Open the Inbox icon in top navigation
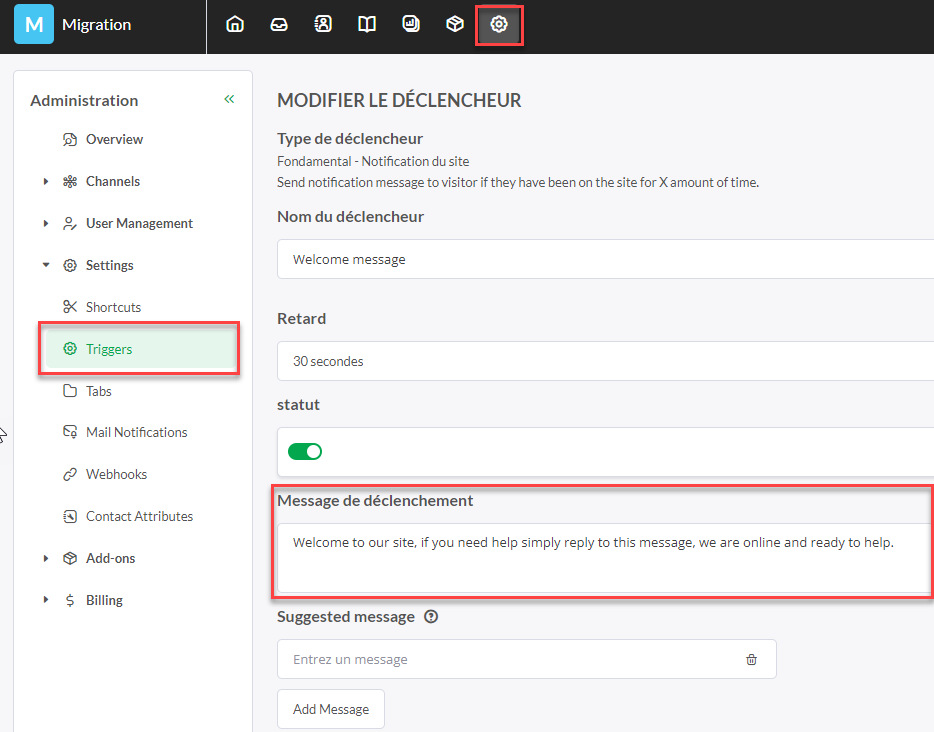 (279, 24)
